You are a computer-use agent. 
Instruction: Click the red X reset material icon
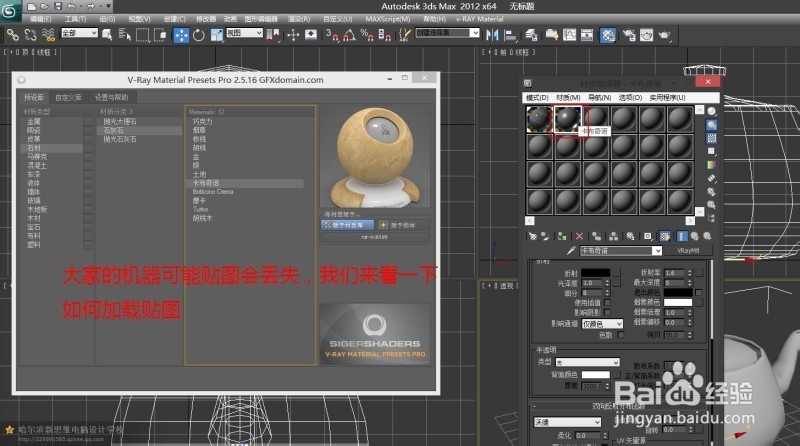[579, 236]
